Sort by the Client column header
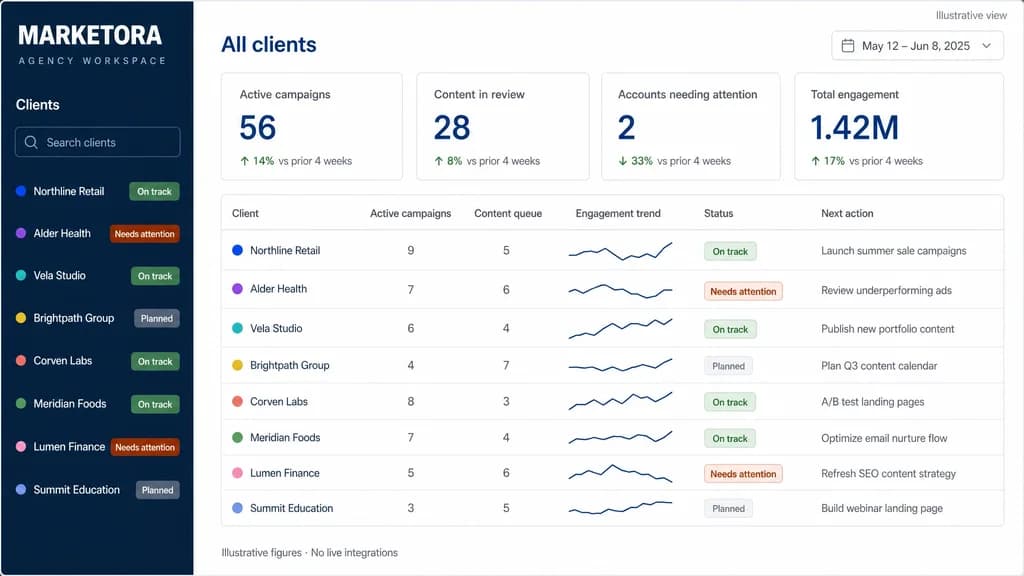1024x576 pixels. click(245, 213)
